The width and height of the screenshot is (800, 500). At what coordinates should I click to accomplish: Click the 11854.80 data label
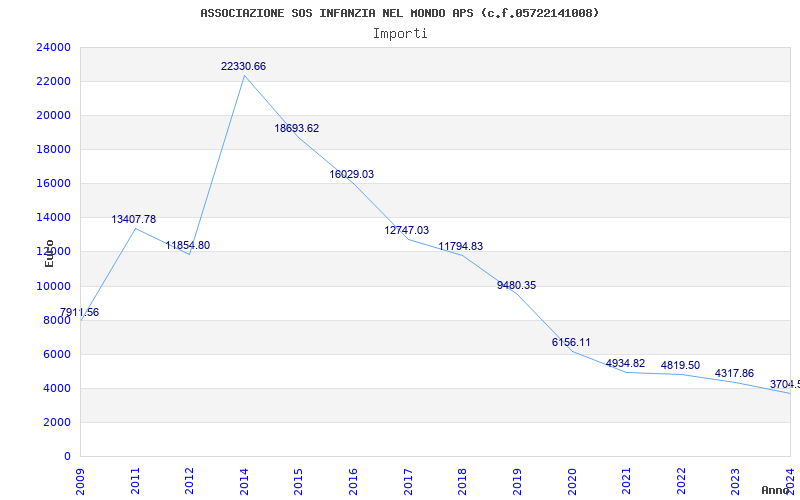[188, 245]
